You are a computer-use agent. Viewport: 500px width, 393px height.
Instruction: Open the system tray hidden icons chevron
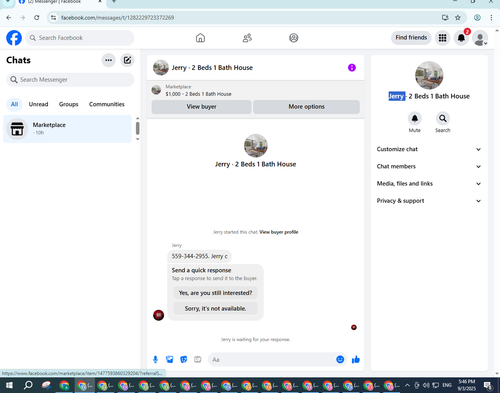coord(407,385)
